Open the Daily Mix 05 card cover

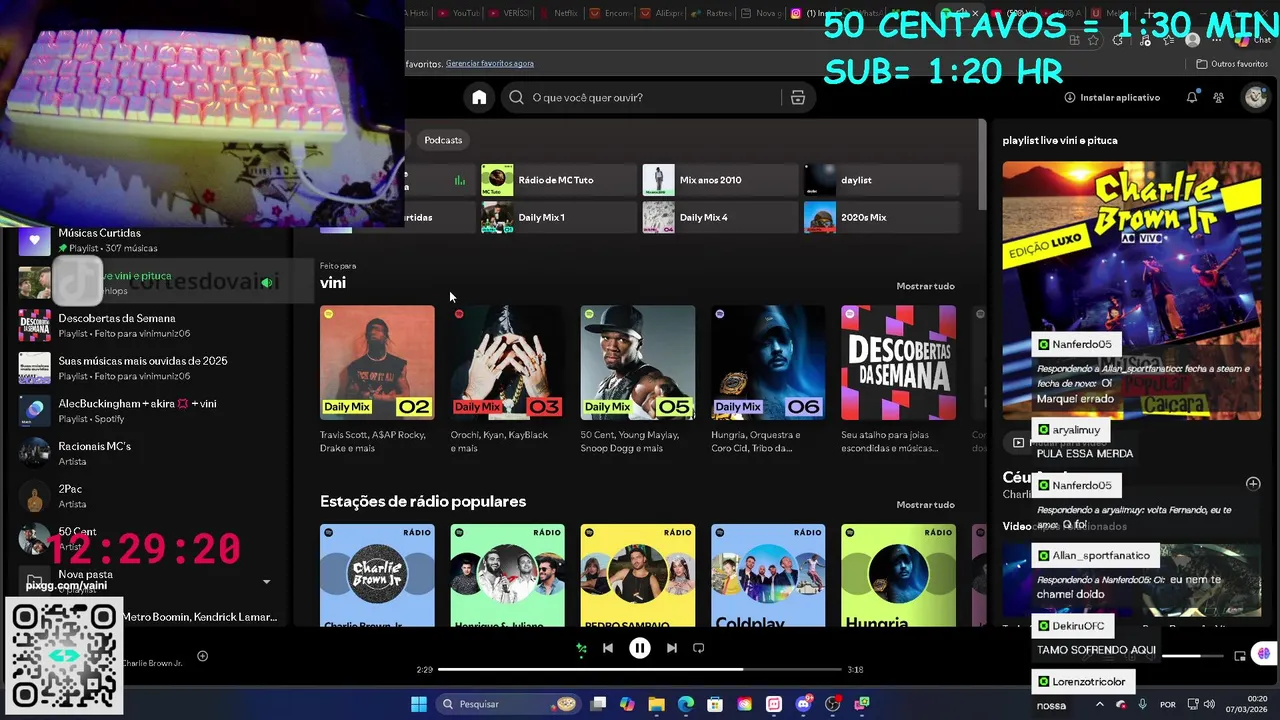point(637,362)
